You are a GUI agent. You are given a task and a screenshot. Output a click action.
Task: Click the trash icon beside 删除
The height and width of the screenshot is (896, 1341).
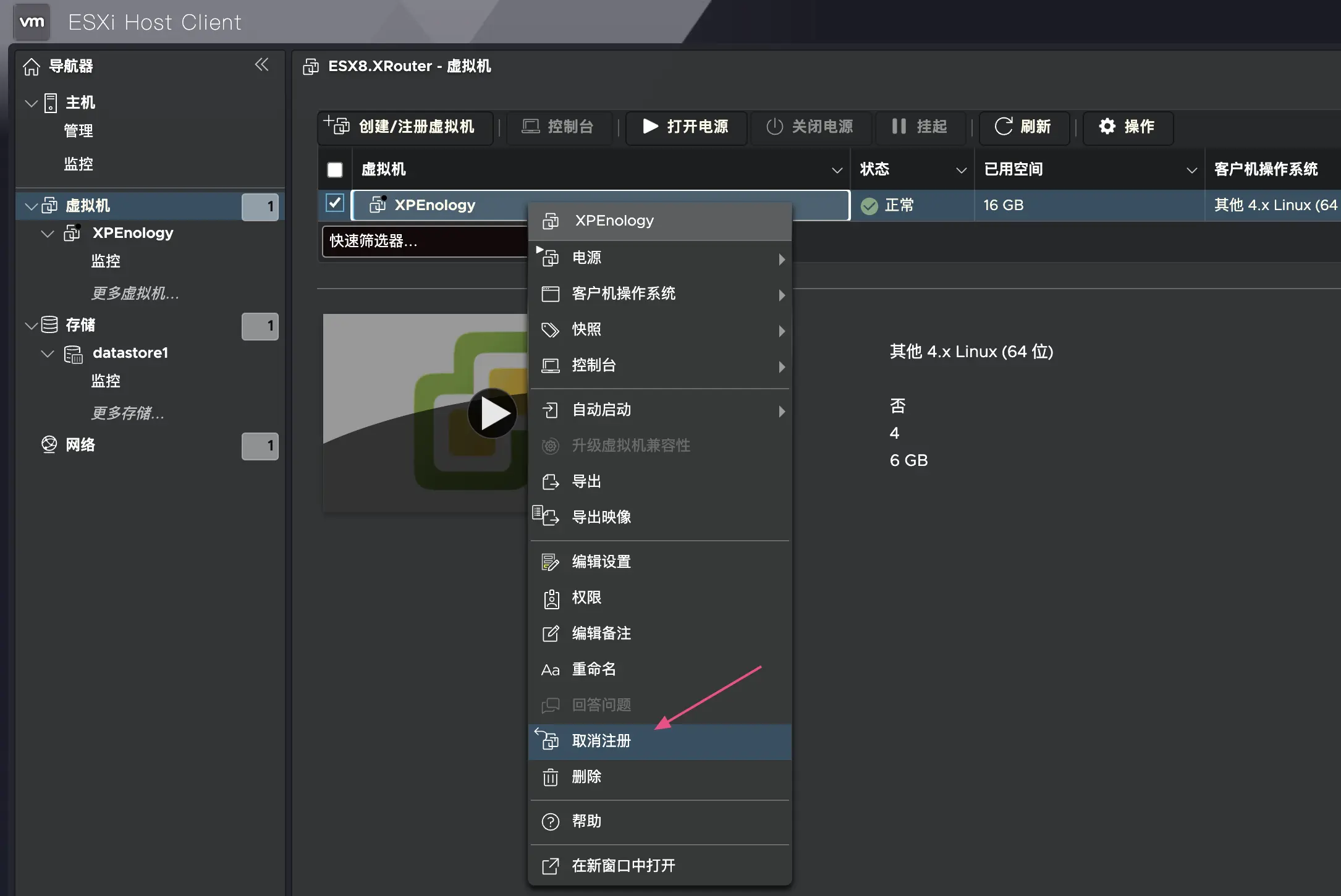click(x=550, y=777)
